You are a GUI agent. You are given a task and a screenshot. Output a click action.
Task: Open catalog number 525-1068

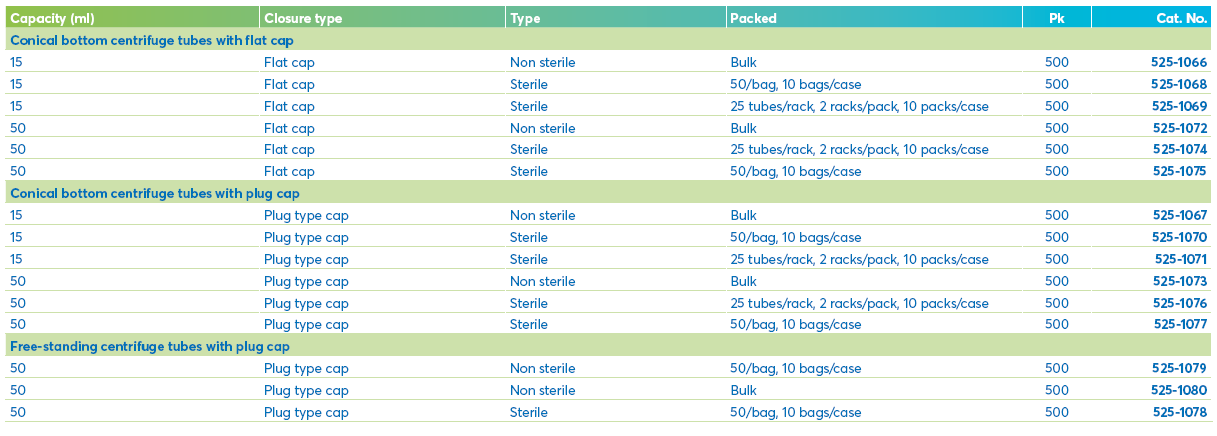point(1179,84)
